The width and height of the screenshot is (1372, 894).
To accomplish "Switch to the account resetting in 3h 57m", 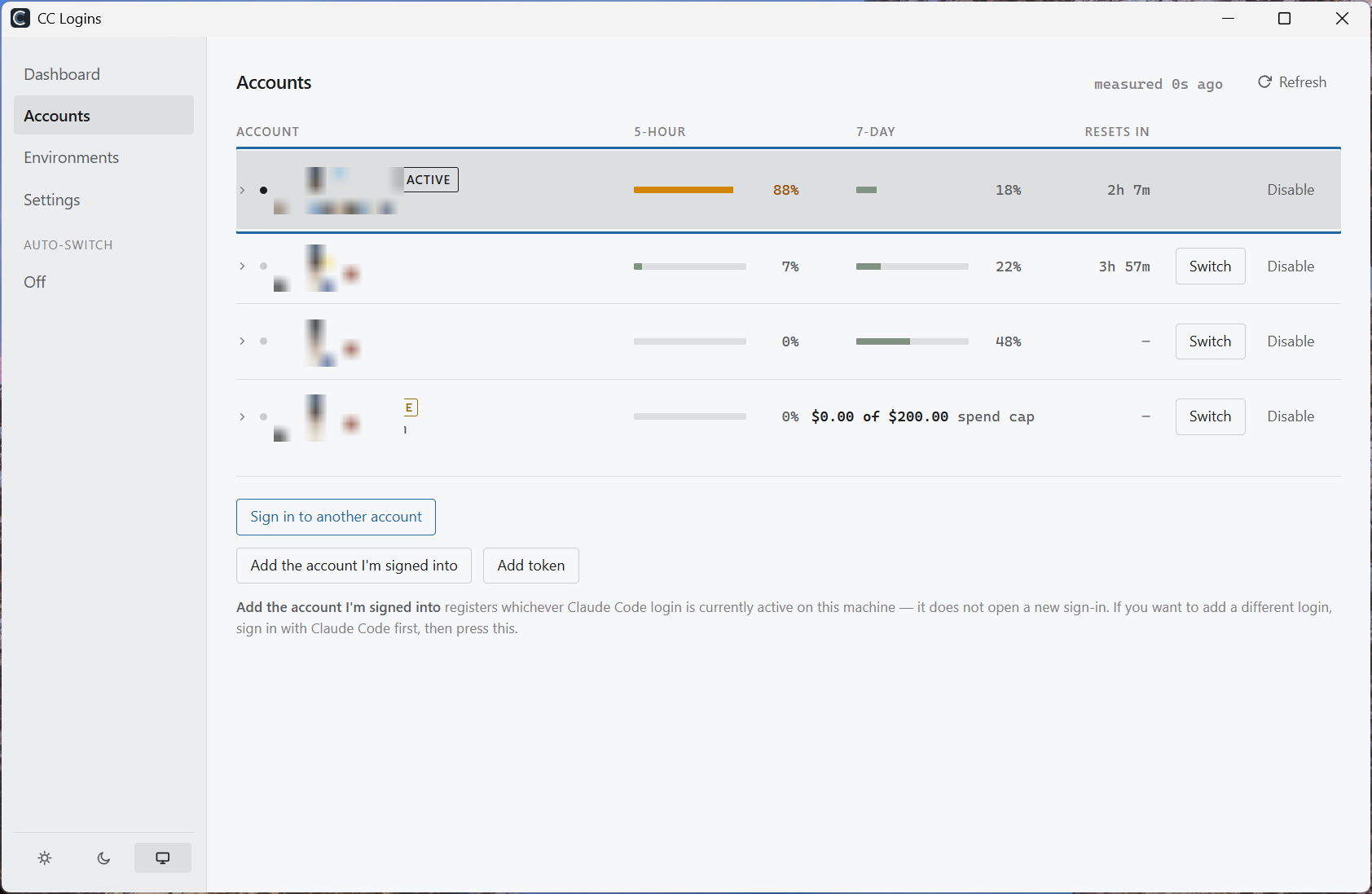I will tap(1210, 266).
